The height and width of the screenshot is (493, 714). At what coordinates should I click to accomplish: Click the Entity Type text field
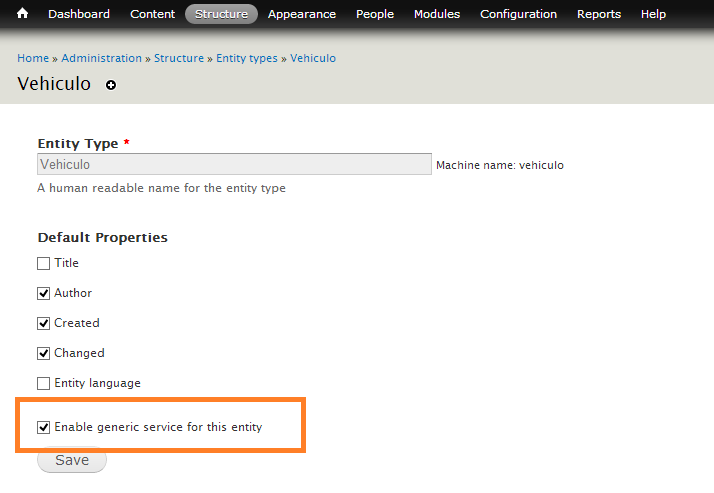pyautogui.click(x=234, y=165)
